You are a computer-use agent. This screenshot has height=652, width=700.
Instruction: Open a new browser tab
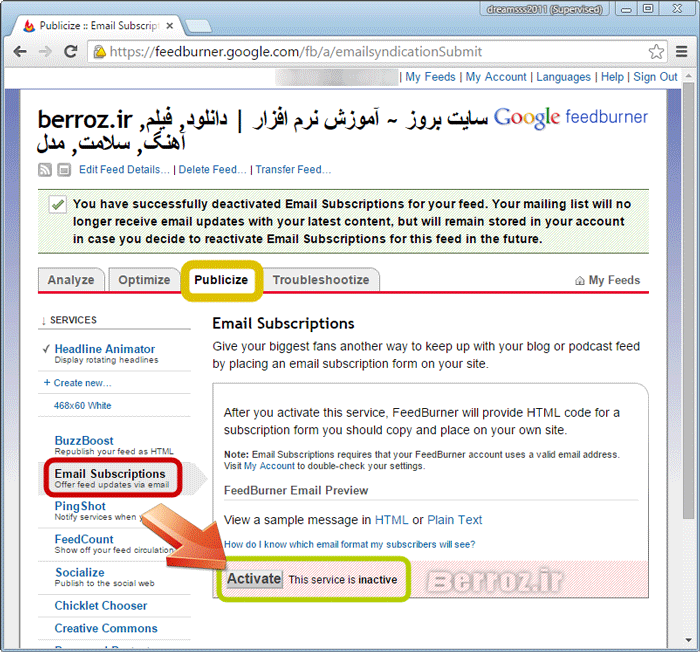point(198,26)
